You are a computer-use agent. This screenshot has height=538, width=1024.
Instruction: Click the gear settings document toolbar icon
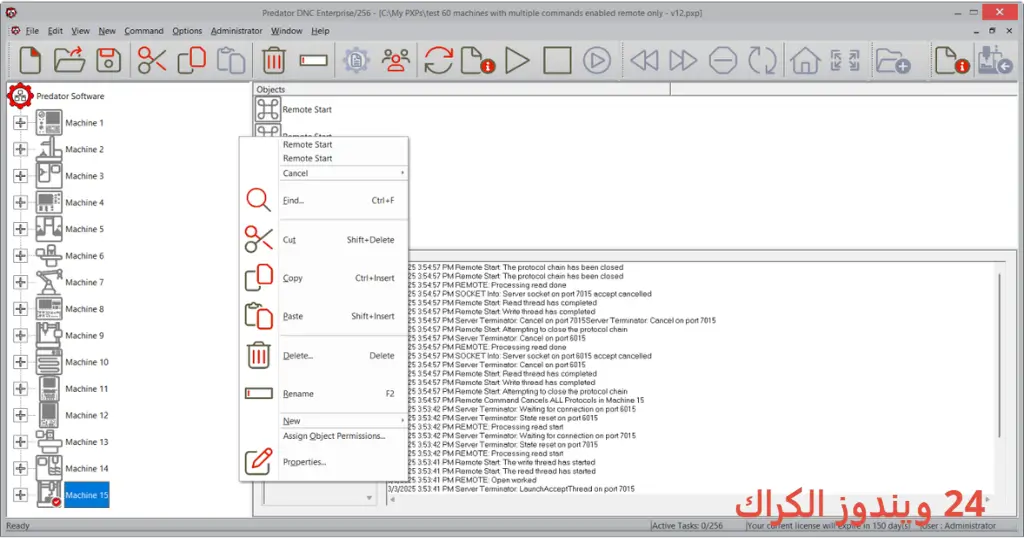coord(356,61)
